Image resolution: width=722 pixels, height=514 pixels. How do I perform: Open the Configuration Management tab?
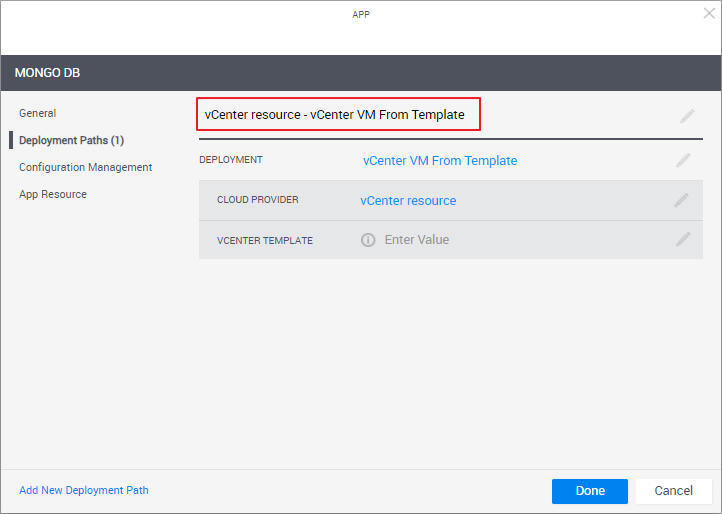coord(85,167)
